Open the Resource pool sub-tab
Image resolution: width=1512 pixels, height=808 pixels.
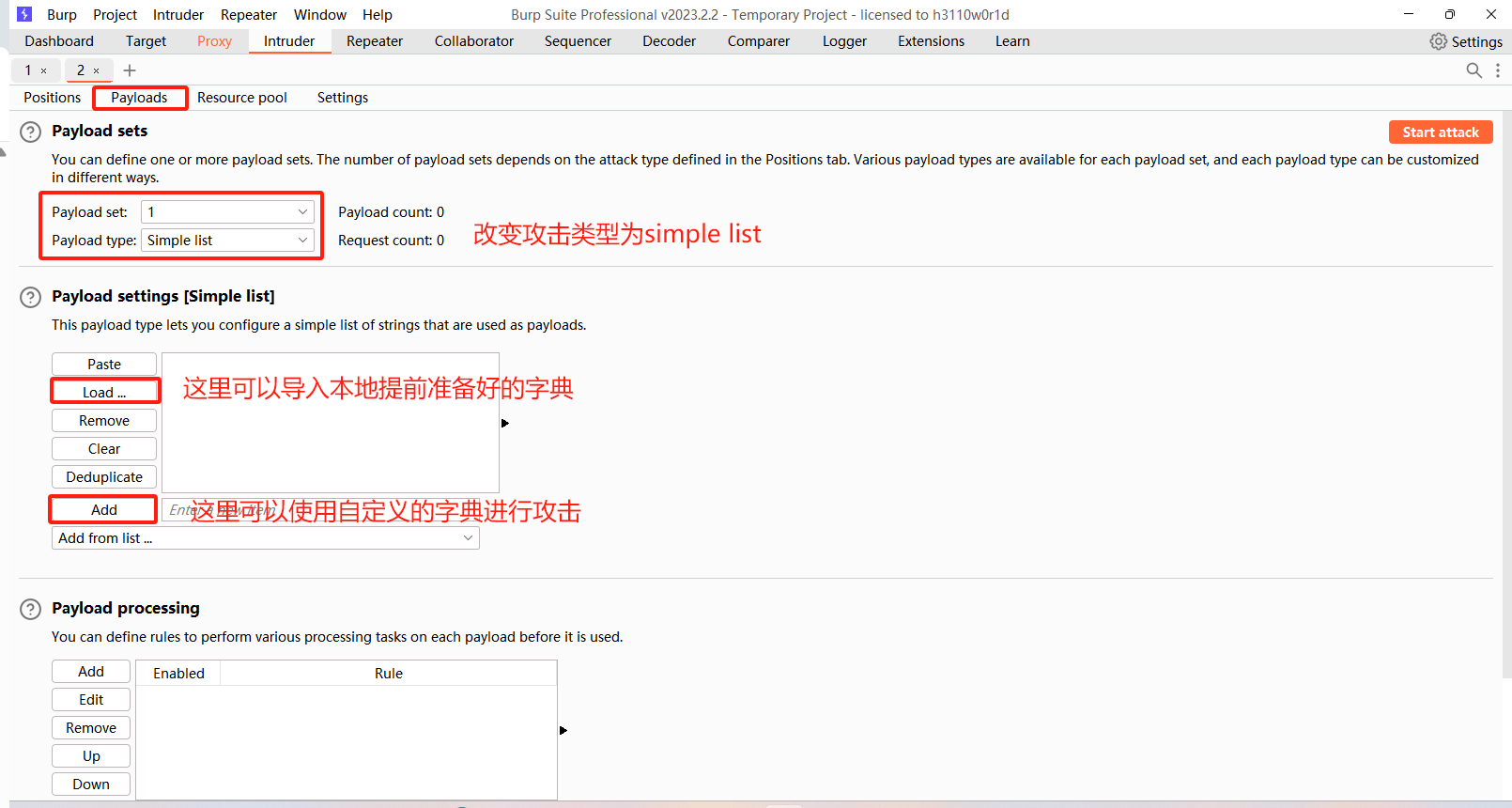(242, 98)
